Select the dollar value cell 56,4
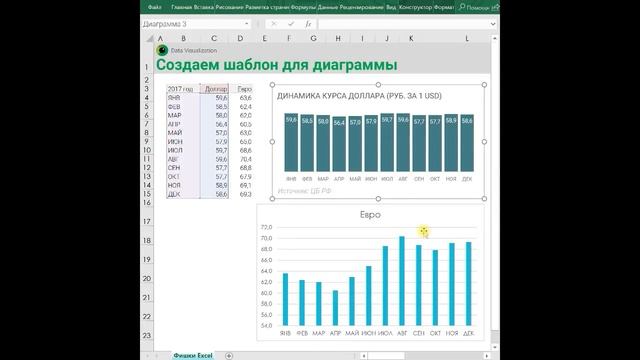Viewport: 640px width, 360px height. 214,124
